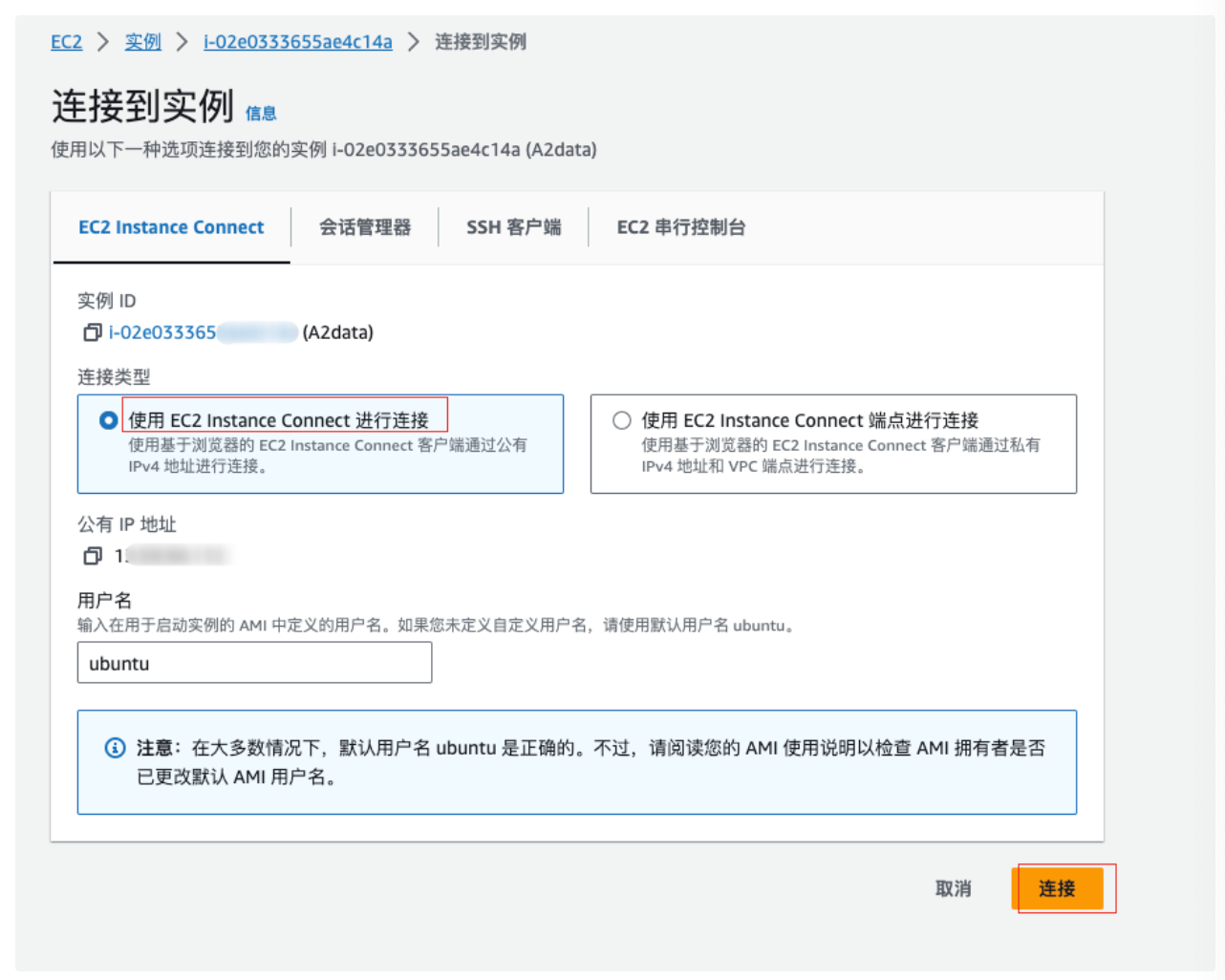The width and height of the screenshot is (1225, 980).
Task: Click the blurred public IP address text
Action: pos(173,556)
